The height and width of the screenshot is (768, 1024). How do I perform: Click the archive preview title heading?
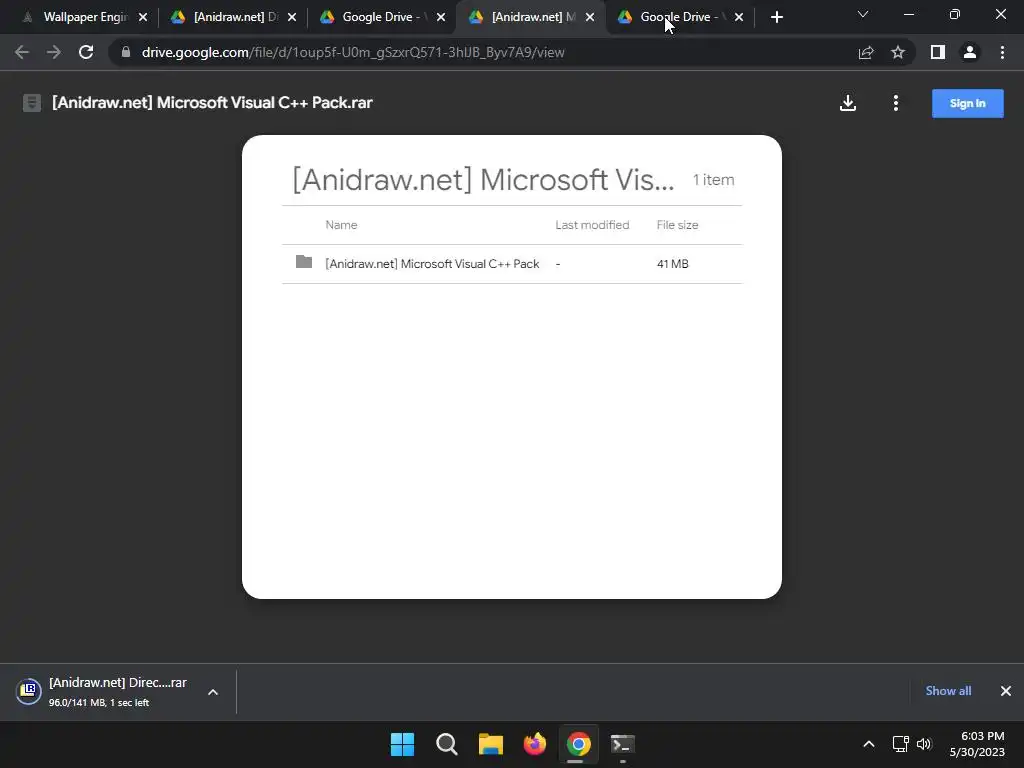483,180
